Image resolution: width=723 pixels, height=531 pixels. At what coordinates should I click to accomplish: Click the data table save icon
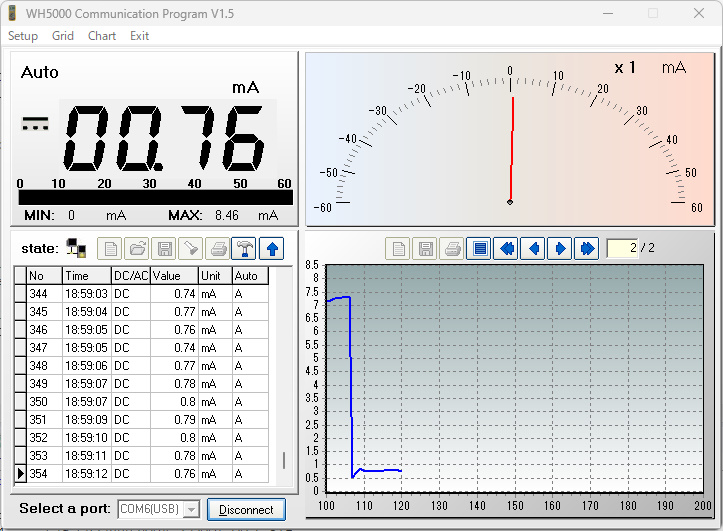pyautogui.click(x=163, y=248)
